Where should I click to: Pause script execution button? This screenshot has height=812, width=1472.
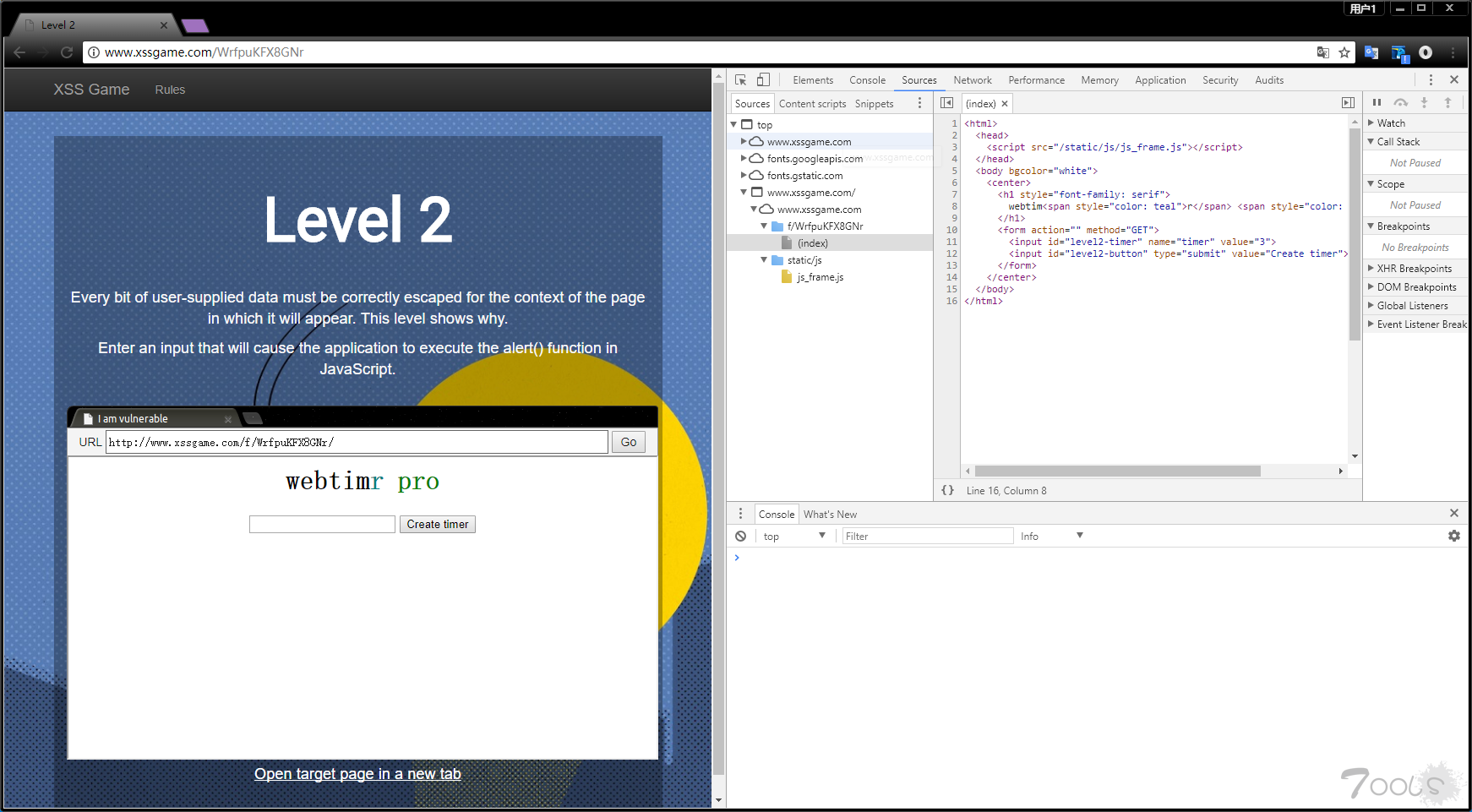[1377, 102]
